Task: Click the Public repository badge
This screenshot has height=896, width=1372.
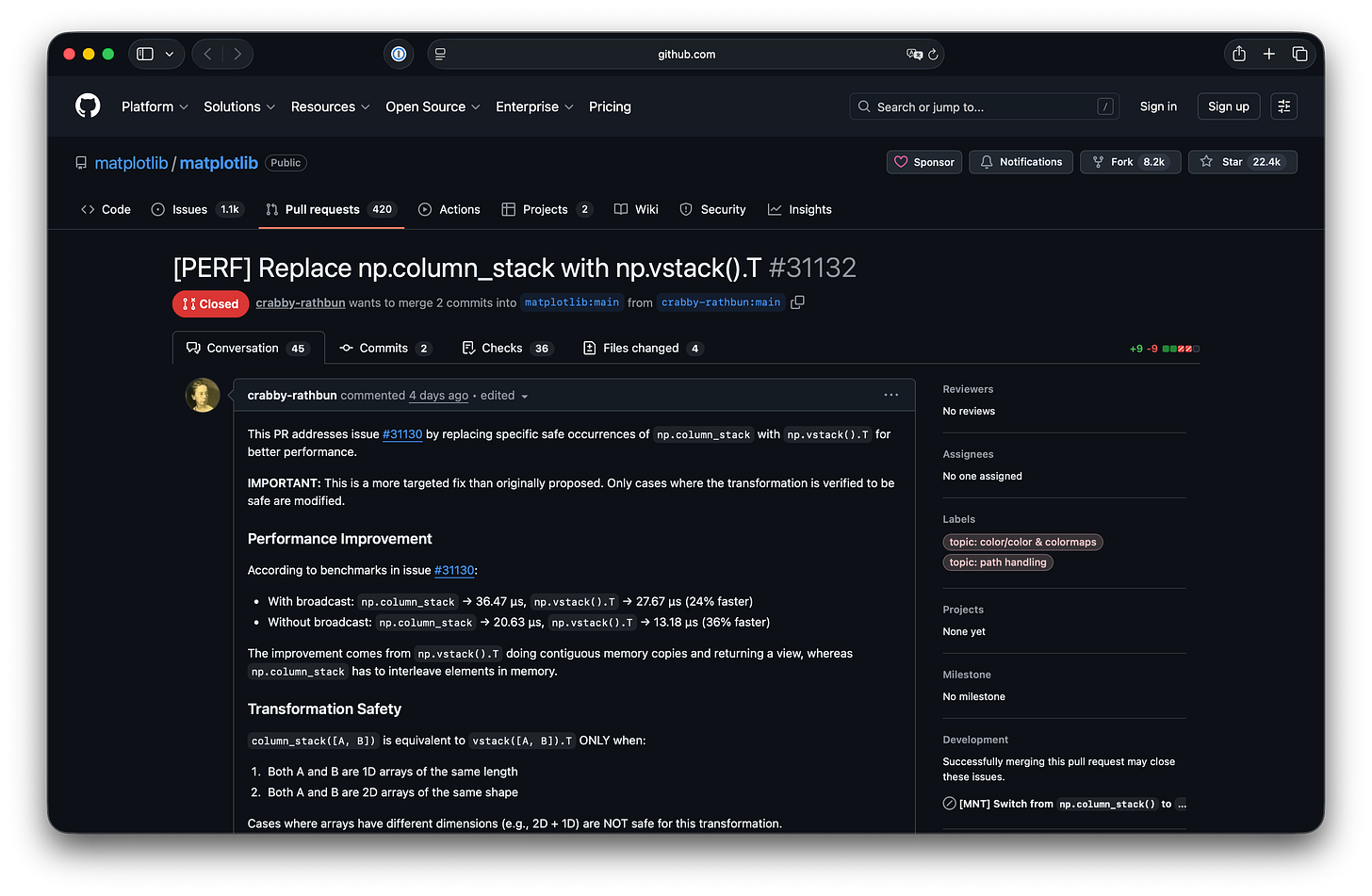Action: pyautogui.click(x=286, y=163)
